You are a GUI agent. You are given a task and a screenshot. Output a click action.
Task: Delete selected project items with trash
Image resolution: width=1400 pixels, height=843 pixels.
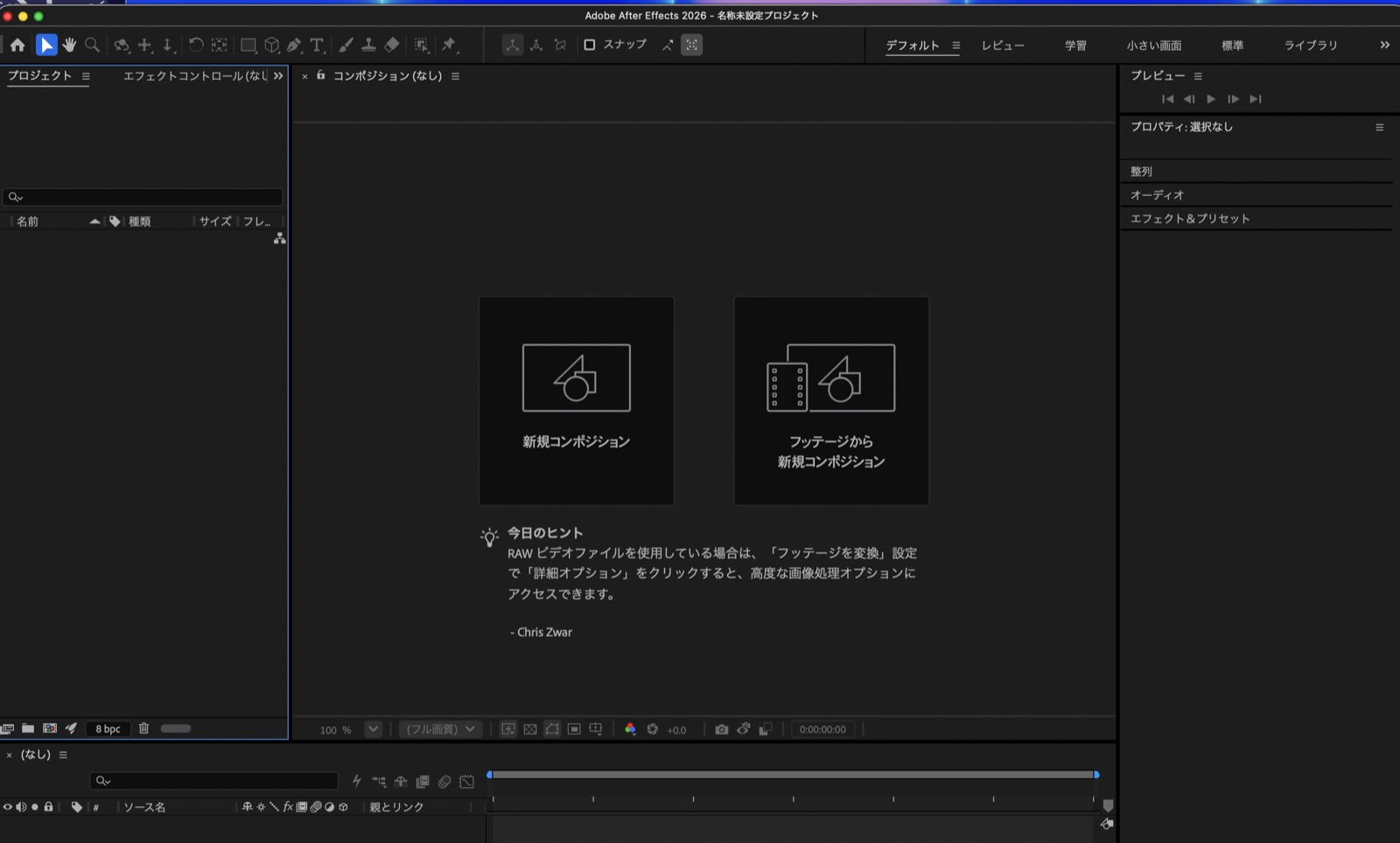[144, 728]
